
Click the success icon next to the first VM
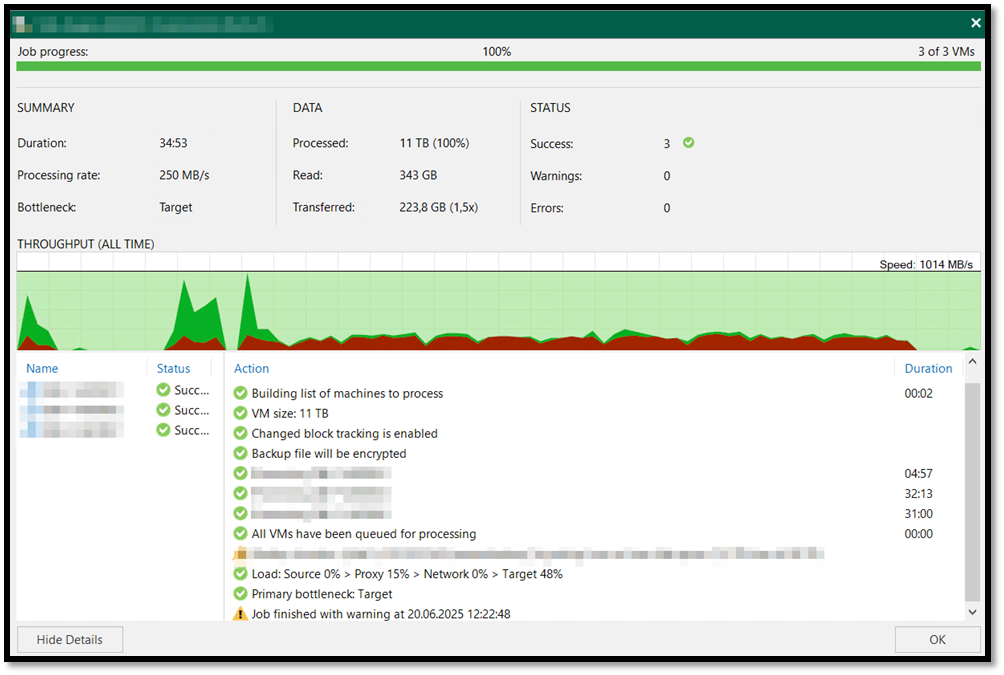point(161,390)
